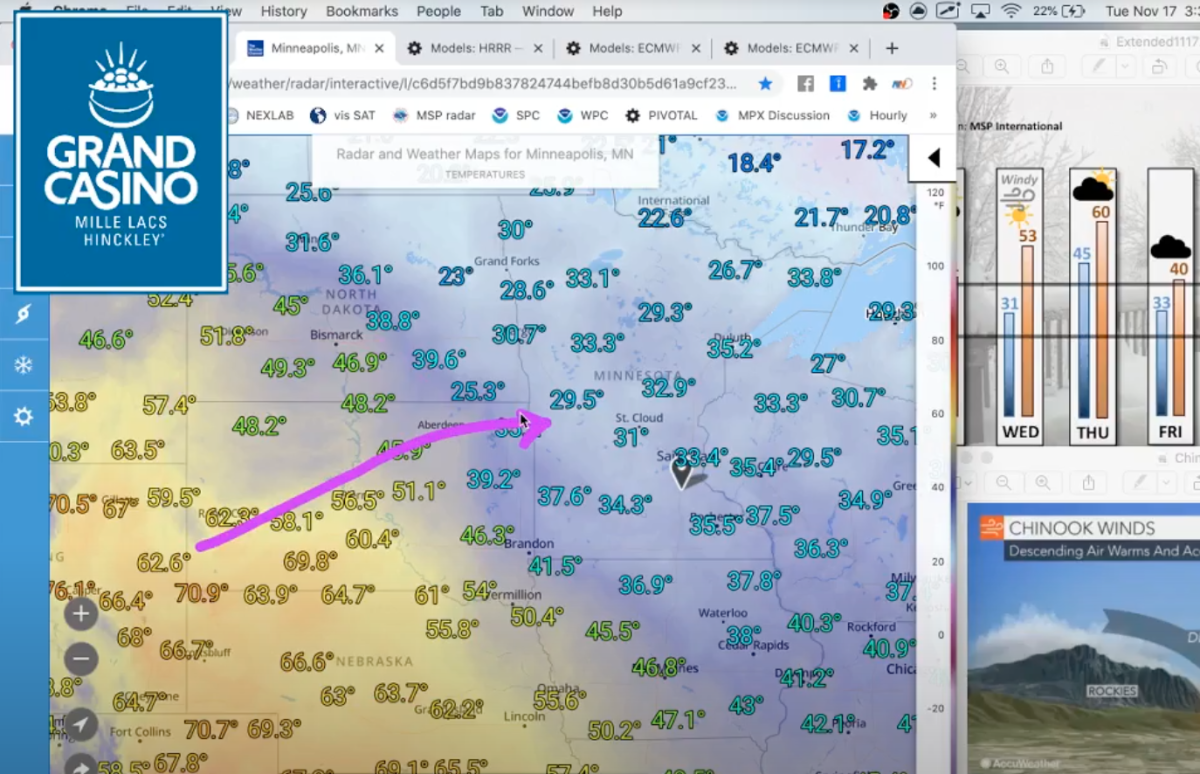Open the History menu
This screenshot has height=774, width=1200.
(283, 12)
